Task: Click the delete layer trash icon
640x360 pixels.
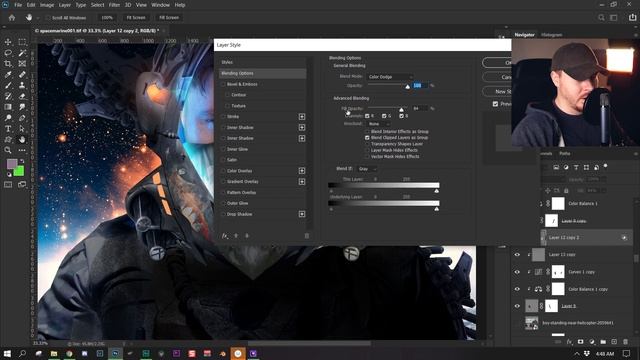Action: (625, 342)
